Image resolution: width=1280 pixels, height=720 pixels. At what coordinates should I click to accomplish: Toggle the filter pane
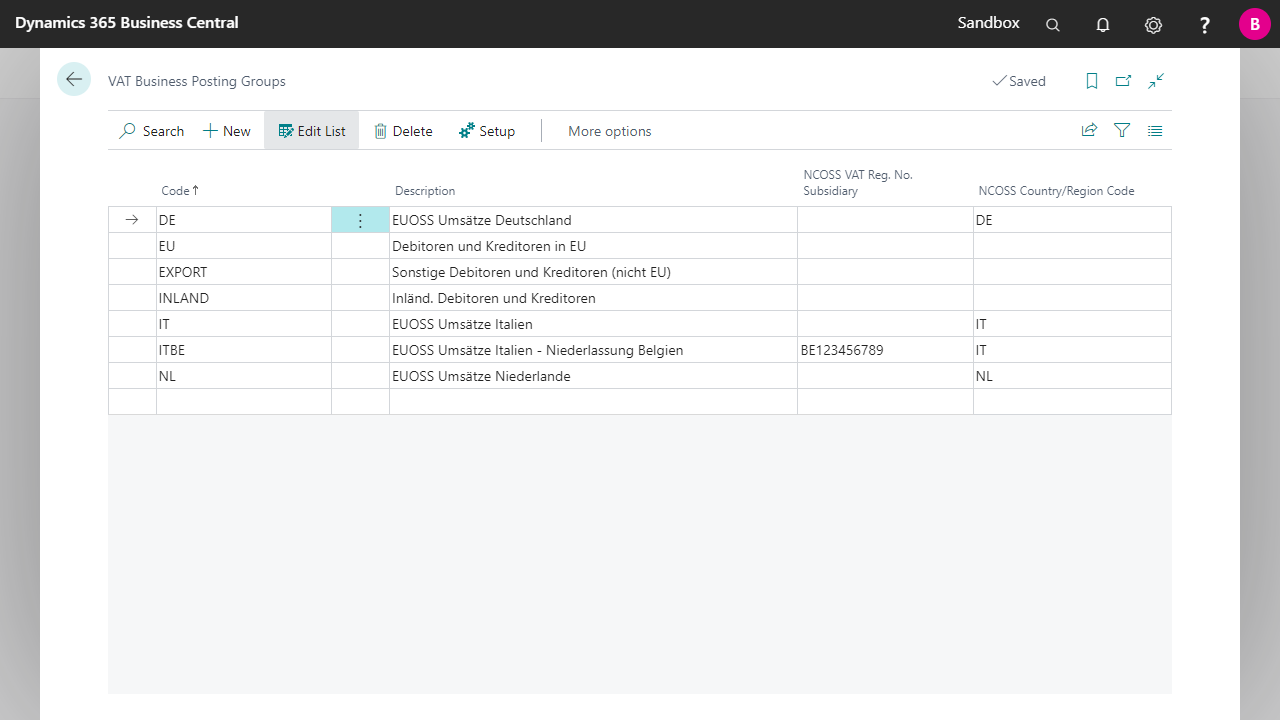click(1122, 130)
